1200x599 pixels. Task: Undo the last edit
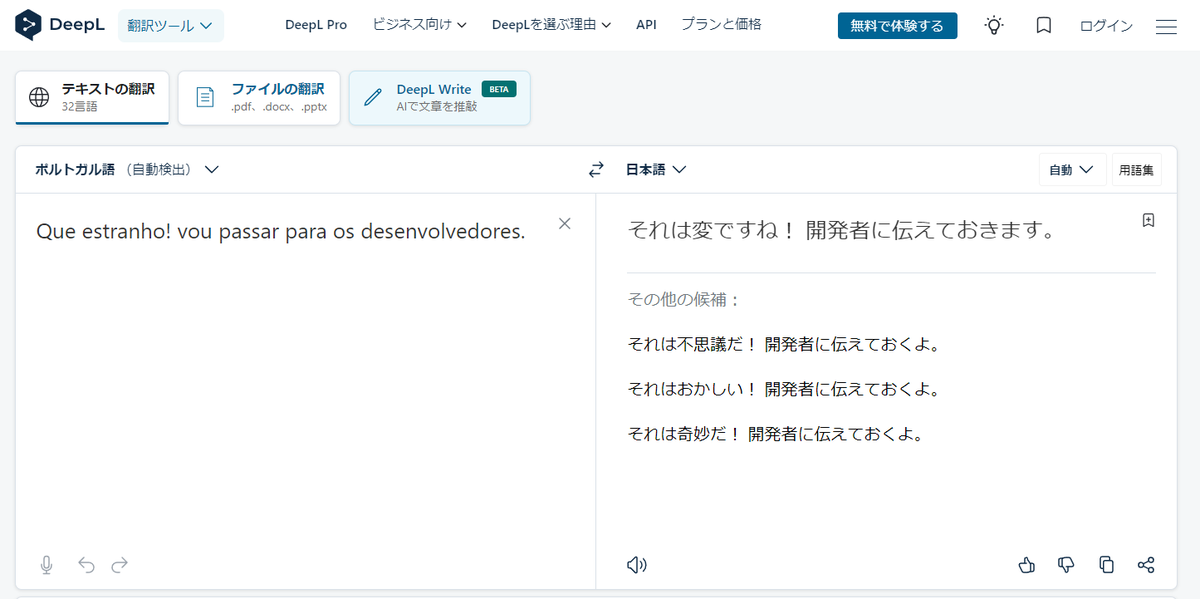(x=87, y=565)
